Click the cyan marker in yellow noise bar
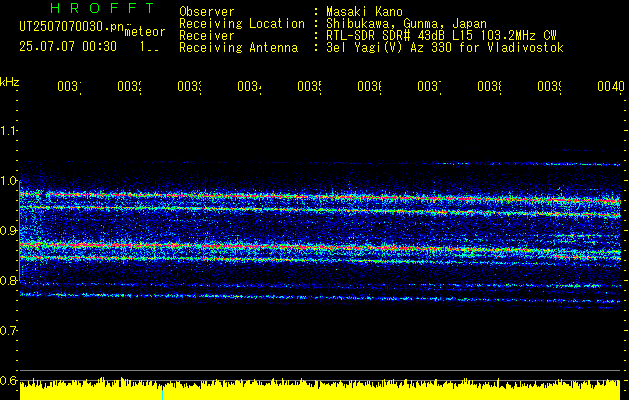 pos(162,394)
